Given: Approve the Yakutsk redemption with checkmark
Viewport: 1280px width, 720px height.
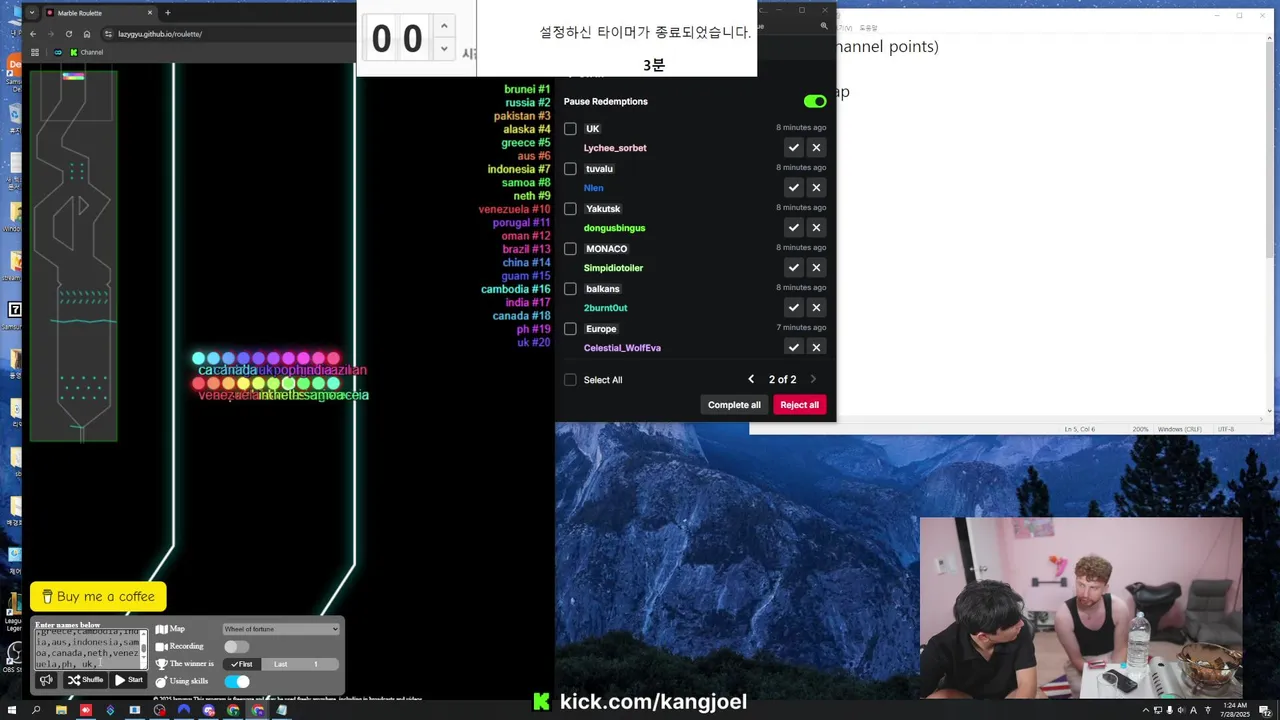Looking at the screenshot, I should (793, 228).
